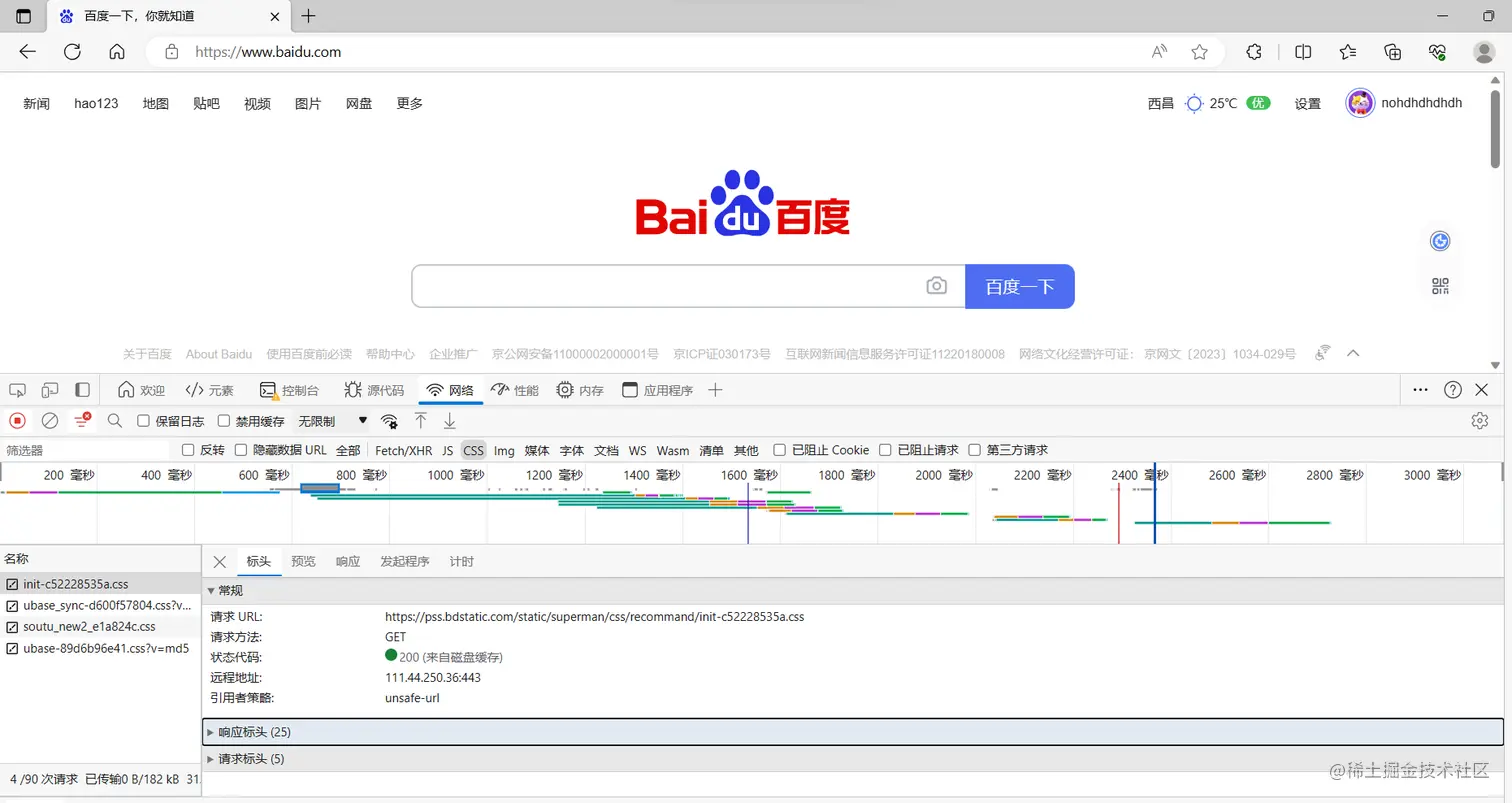Select ubase-89d6b96e41.css request row

coord(100,648)
